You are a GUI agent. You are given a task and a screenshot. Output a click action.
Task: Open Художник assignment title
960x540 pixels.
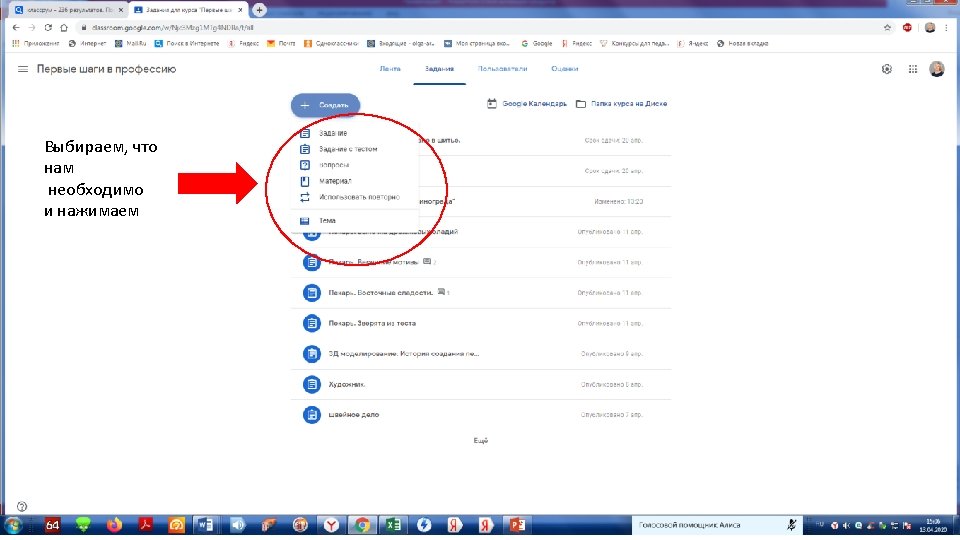tap(347, 384)
